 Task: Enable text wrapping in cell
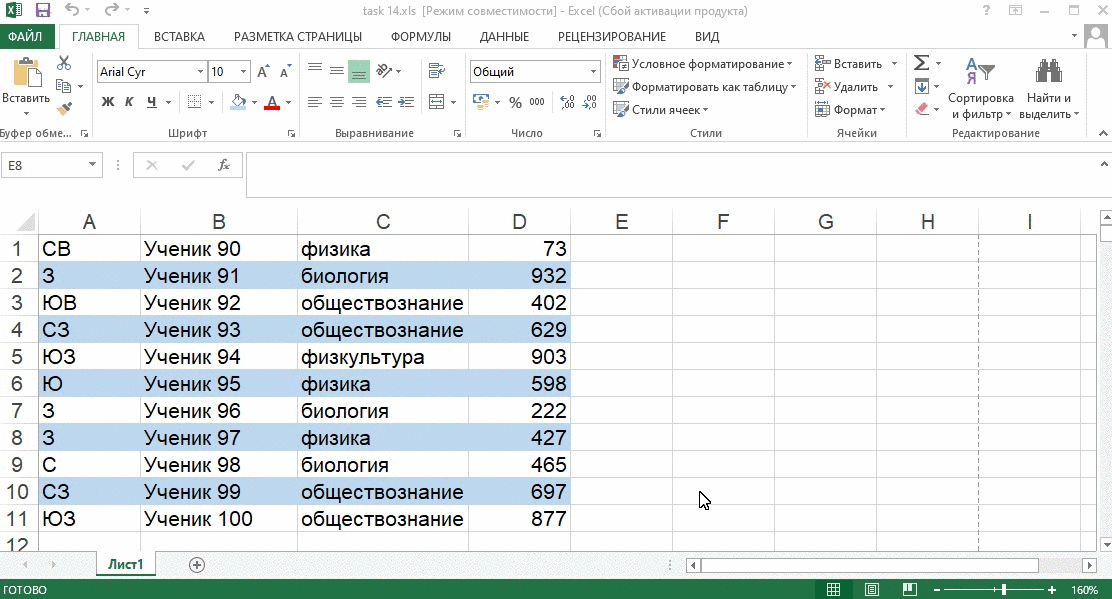tap(435, 71)
